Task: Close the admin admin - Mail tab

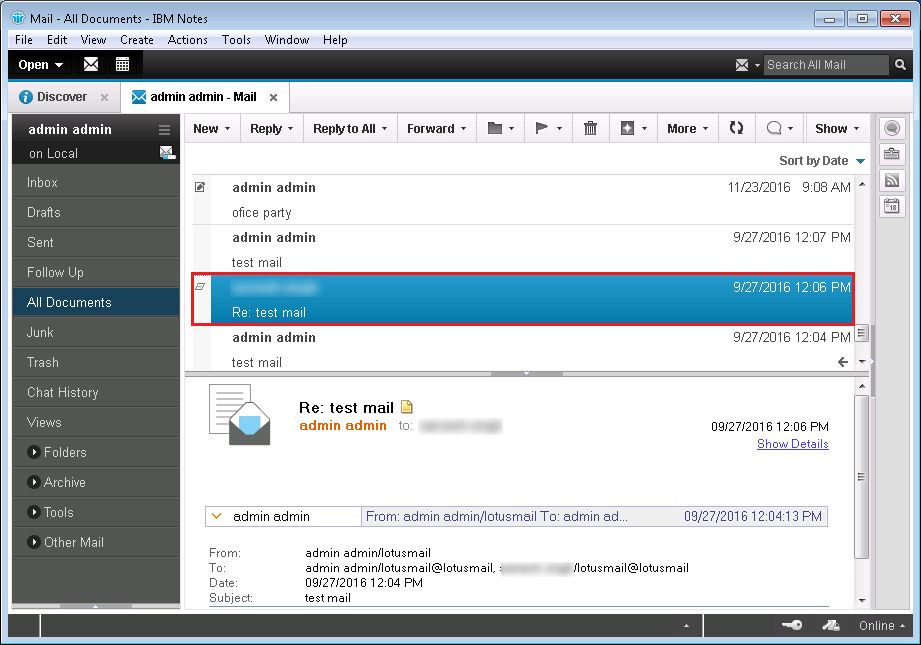Action: pyautogui.click(x=273, y=98)
